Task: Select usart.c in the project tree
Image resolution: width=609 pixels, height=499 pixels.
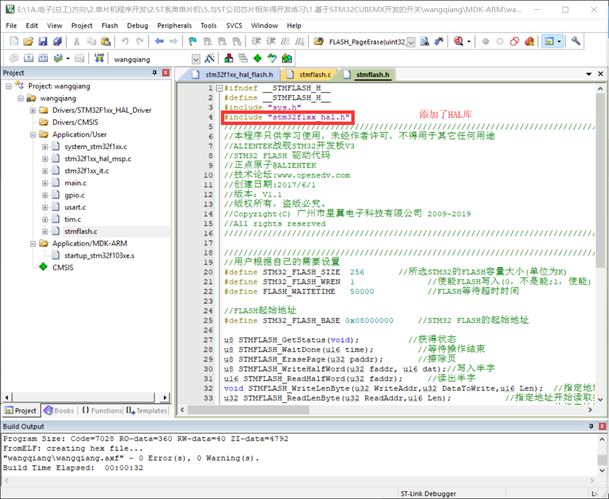Action: point(76,207)
